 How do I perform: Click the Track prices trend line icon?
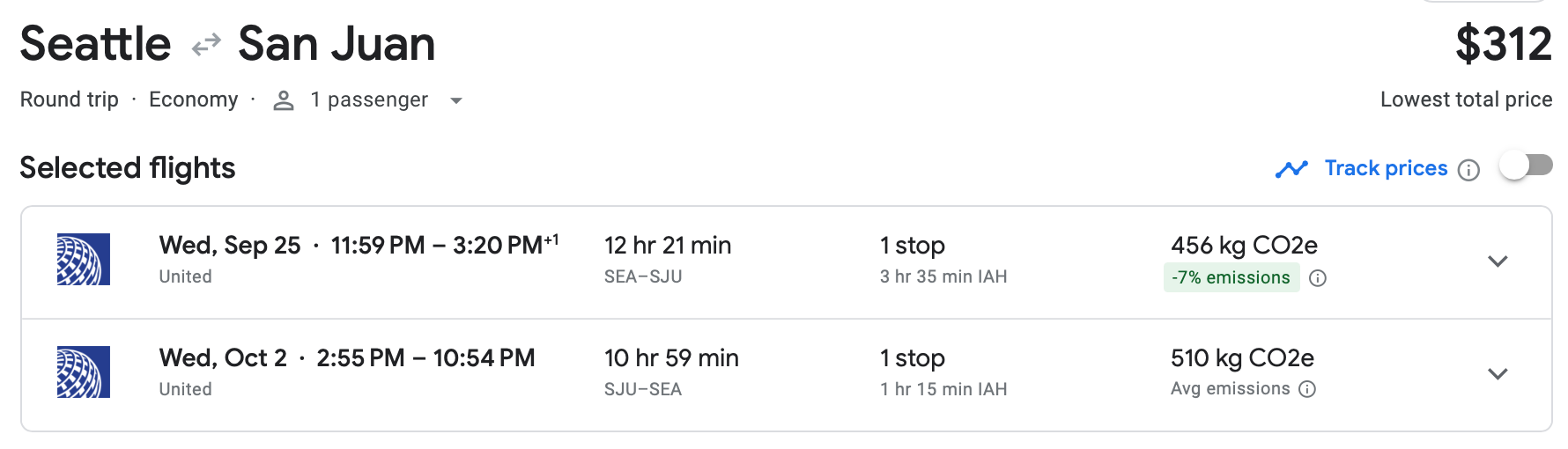coord(1291,169)
